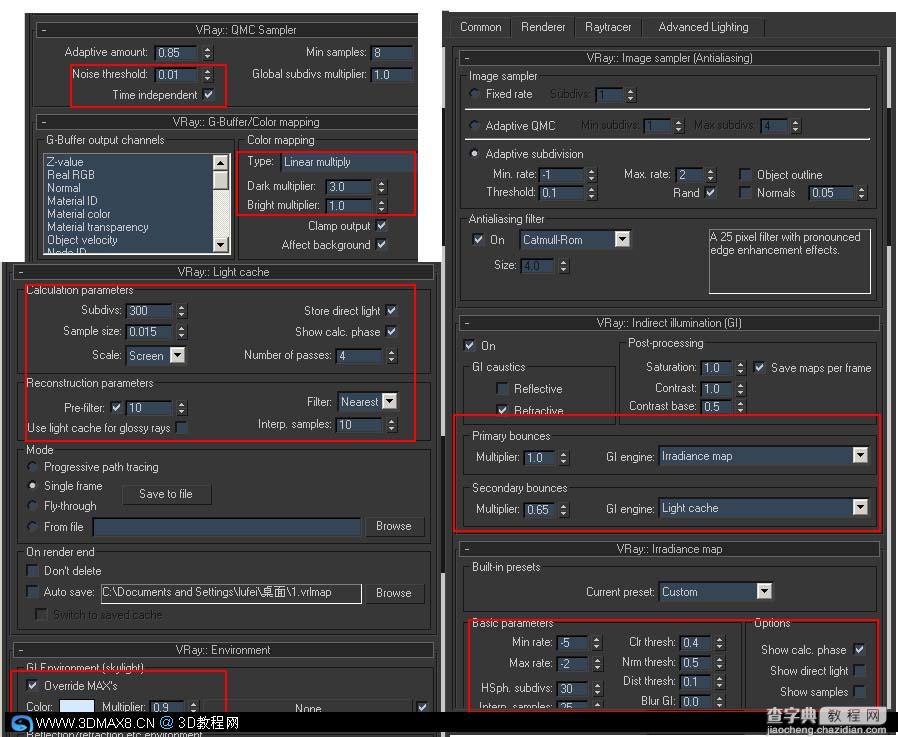Image resolution: width=898 pixels, height=737 pixels.
Task: Enable Show direct light option
Action: click(x=859, y=670)
